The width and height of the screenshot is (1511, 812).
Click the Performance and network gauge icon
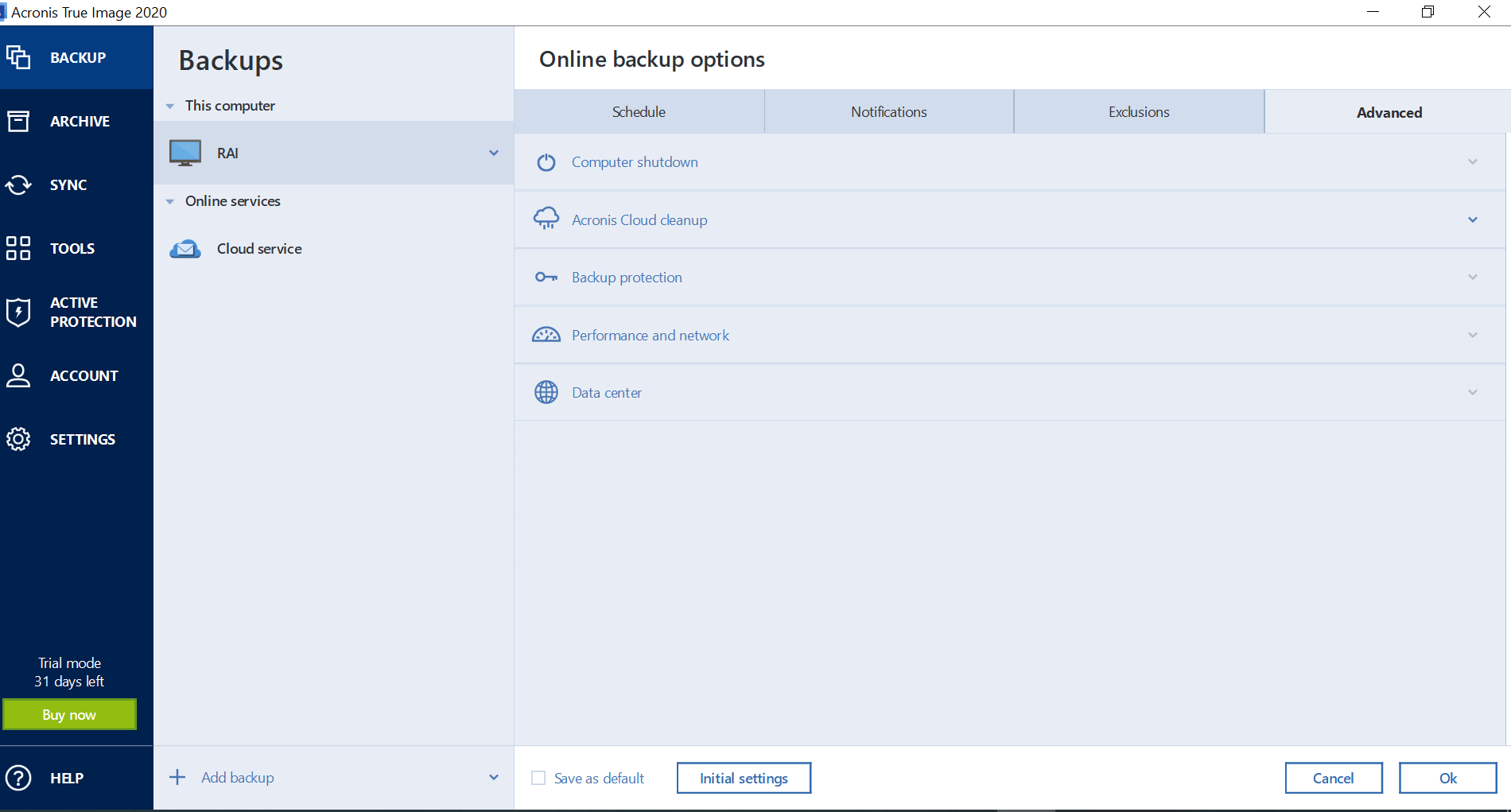(546, 335)
